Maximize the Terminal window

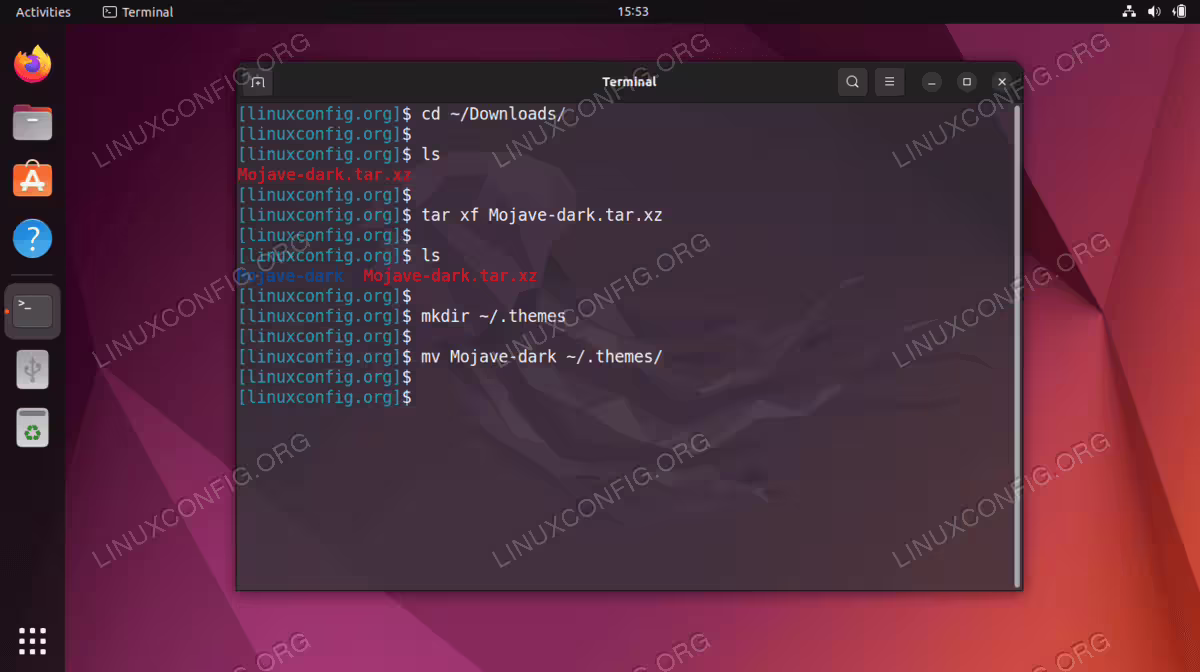[967, 82]
